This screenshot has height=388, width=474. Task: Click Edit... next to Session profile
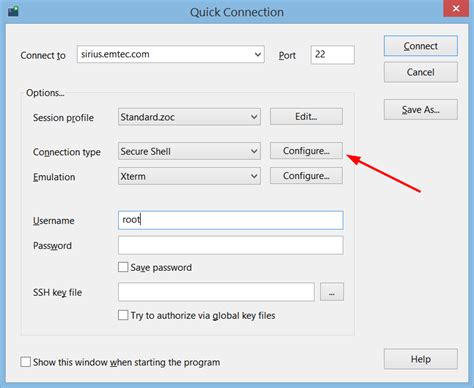coord(306,116)
